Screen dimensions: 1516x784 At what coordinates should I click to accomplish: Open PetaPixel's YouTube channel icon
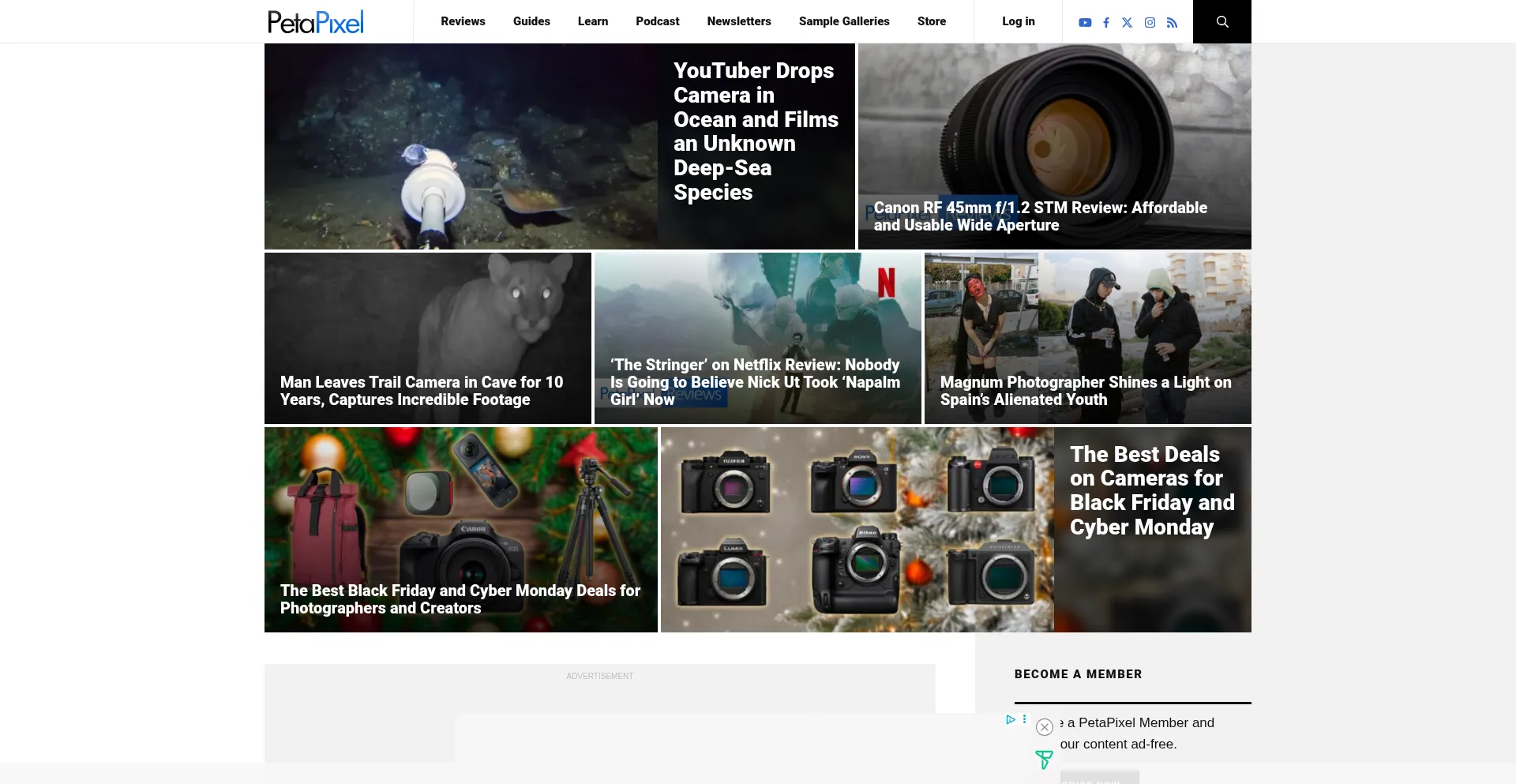coord(1085,23)
